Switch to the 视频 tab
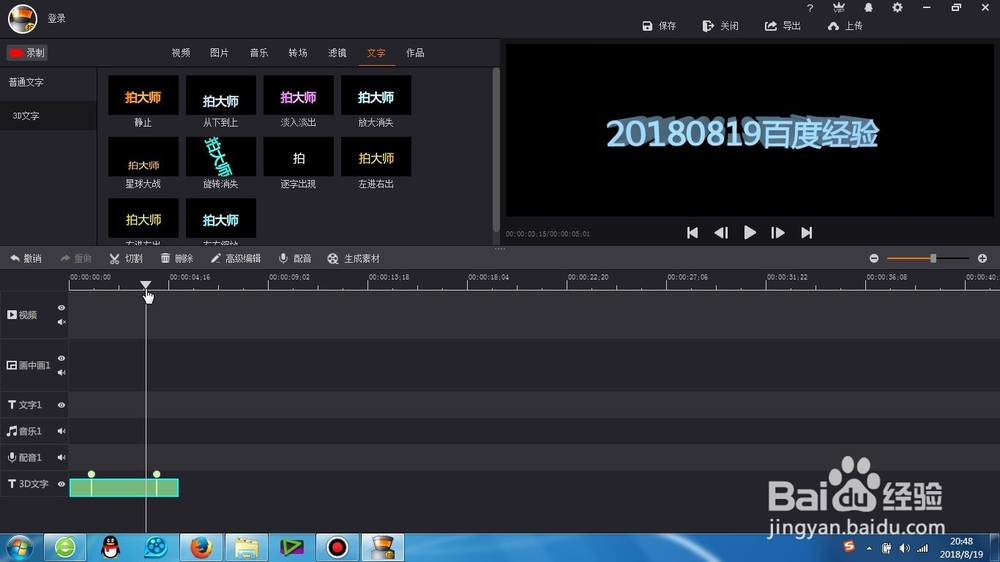Viewport: 1000px width, 562px height. coord(180,53)
